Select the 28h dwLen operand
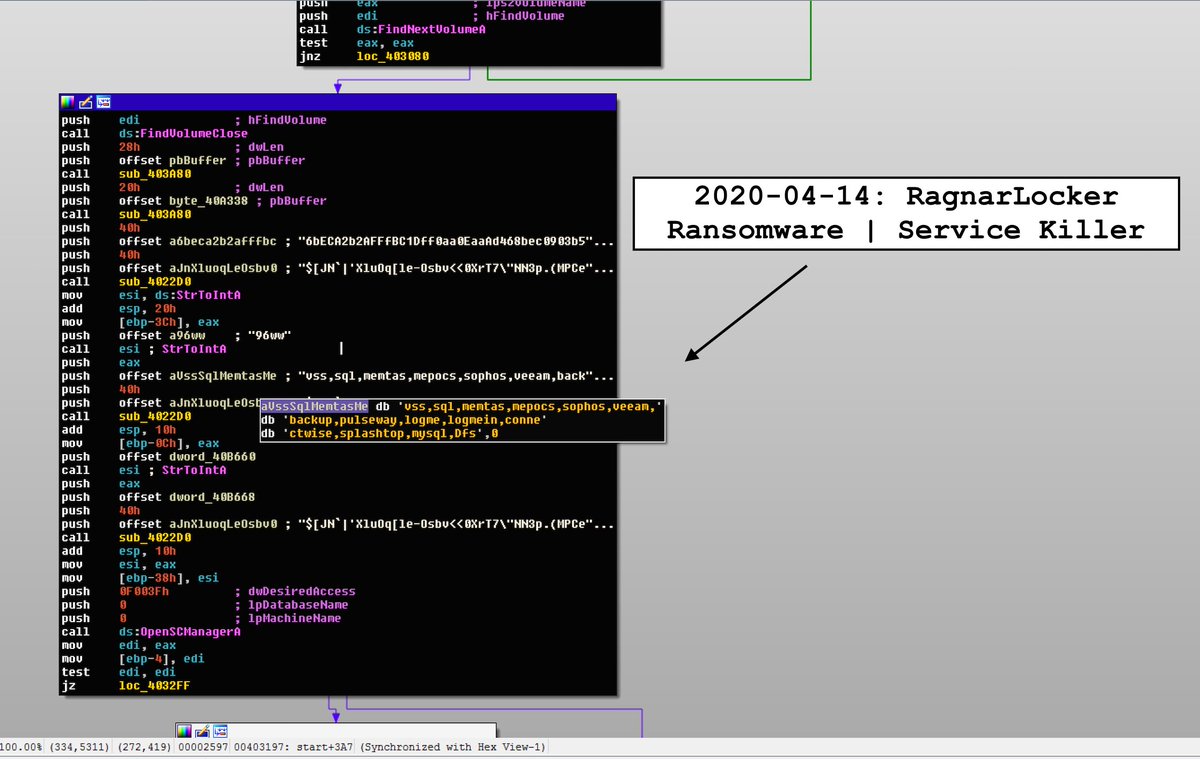1200x759 pixels. [x=128, y=147]
